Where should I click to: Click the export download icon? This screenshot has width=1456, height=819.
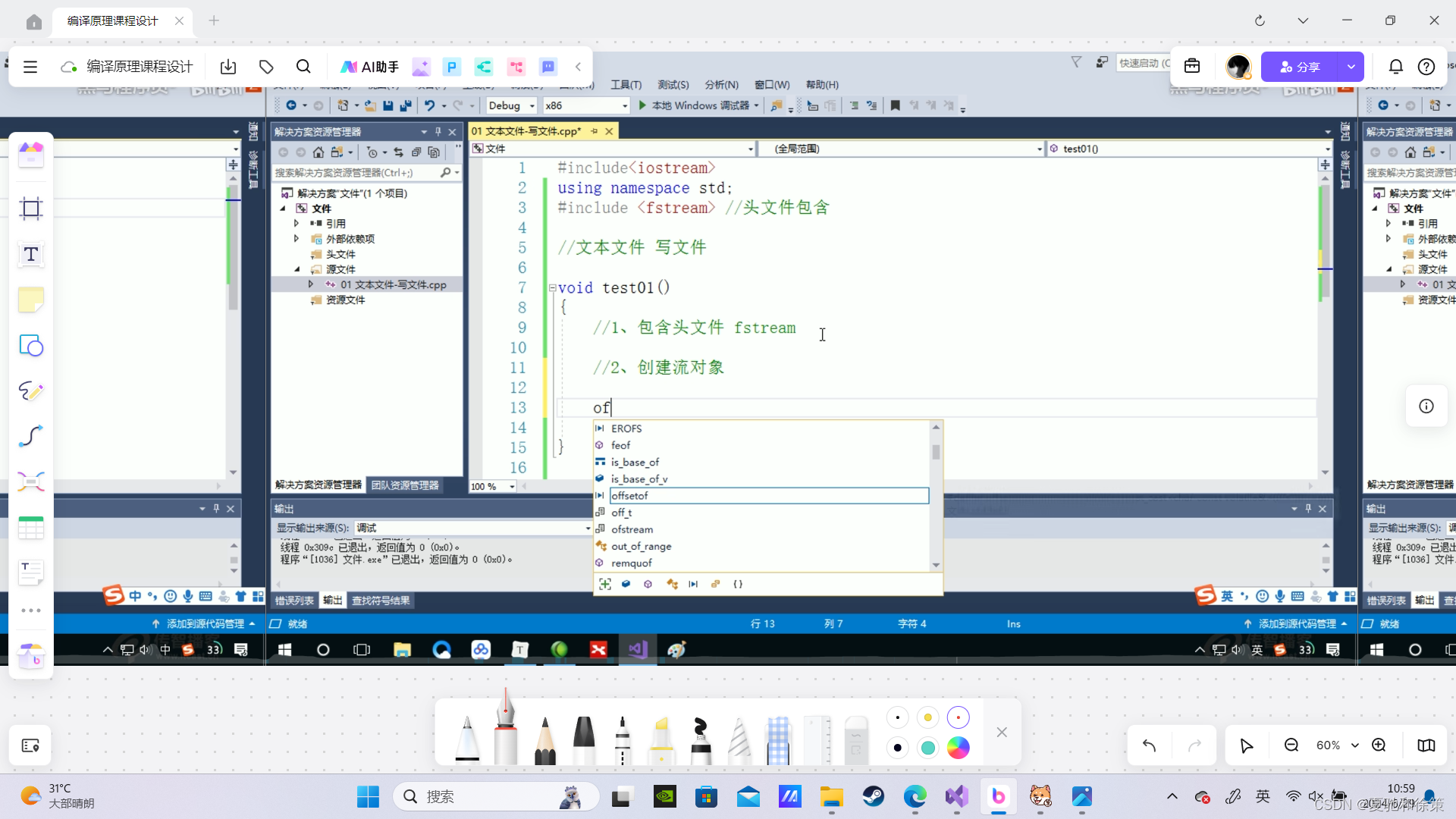pyautogui.click(x=228, y=67)
